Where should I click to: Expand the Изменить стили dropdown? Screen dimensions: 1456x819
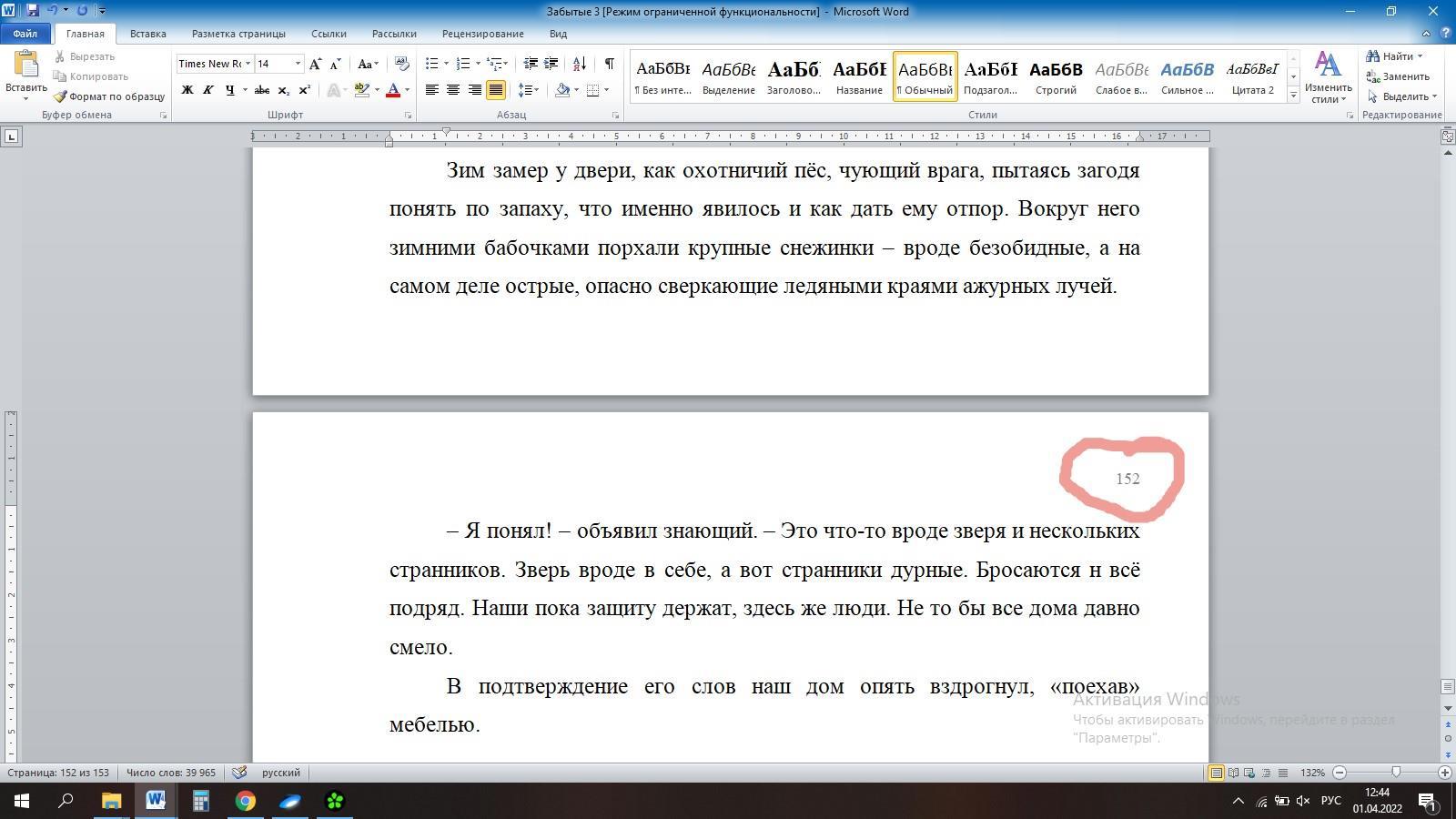[x=1328, y=78]
